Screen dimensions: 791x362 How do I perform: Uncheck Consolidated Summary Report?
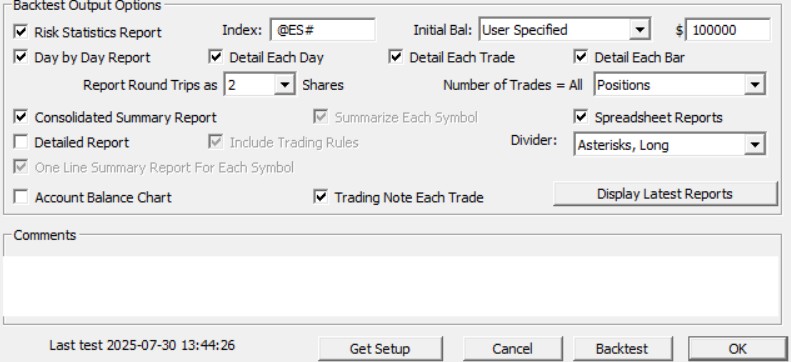(x=21, y=117)
